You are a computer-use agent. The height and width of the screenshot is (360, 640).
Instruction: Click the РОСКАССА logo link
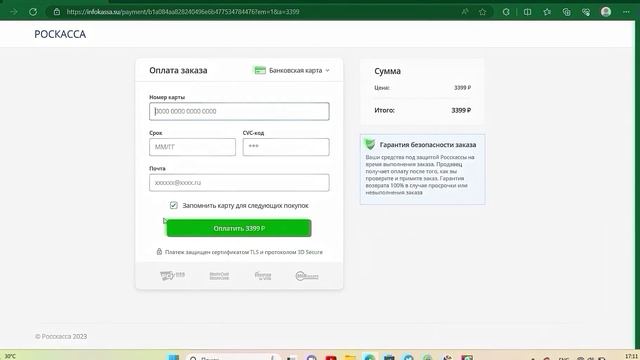pos(60,34)
